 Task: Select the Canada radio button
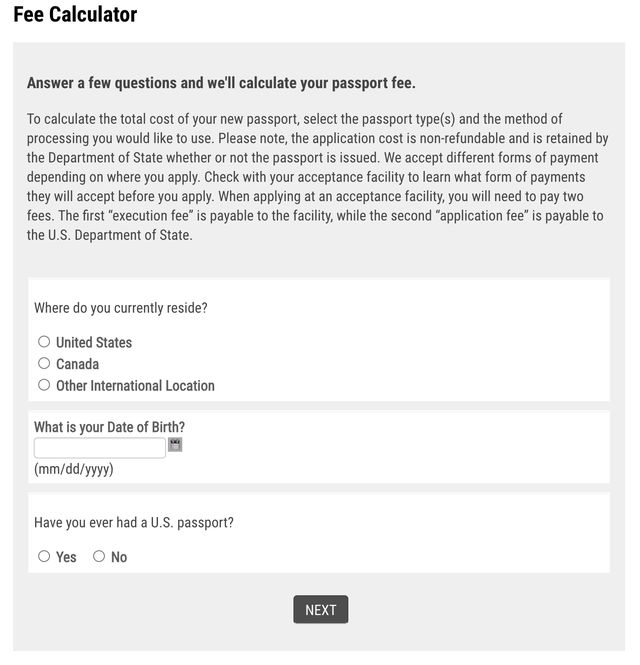coord(44,363)
